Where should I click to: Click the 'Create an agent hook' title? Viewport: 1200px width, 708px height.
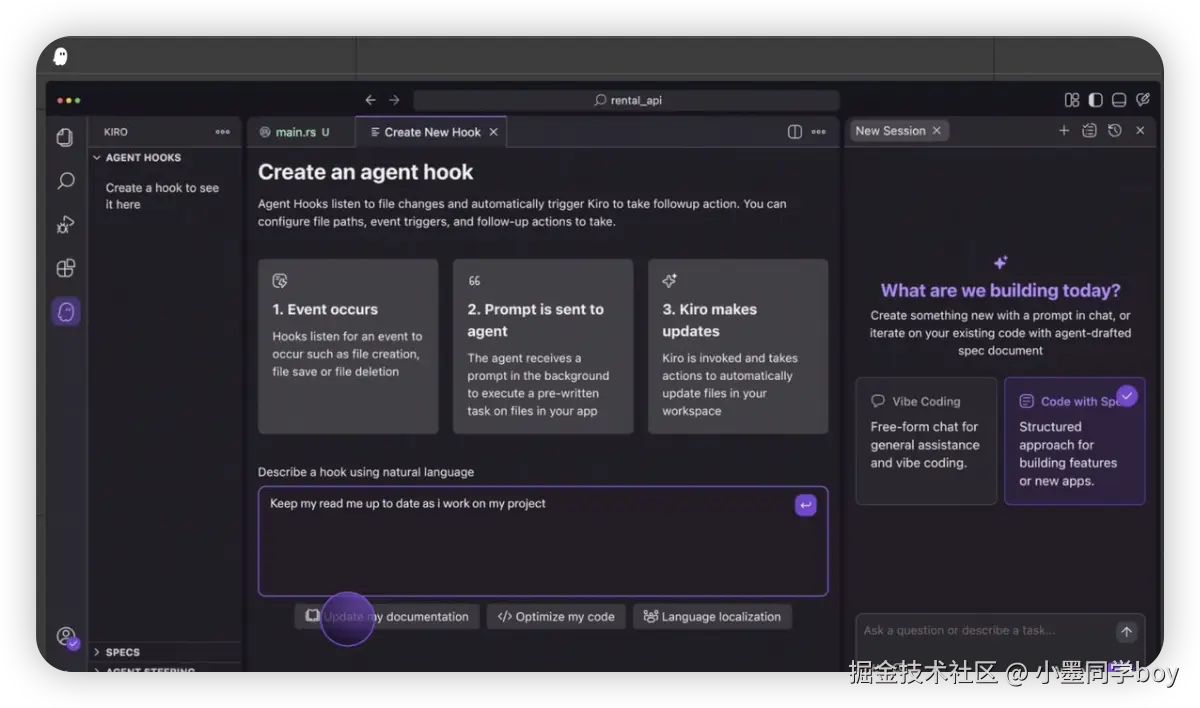click(x=365, y=172)
